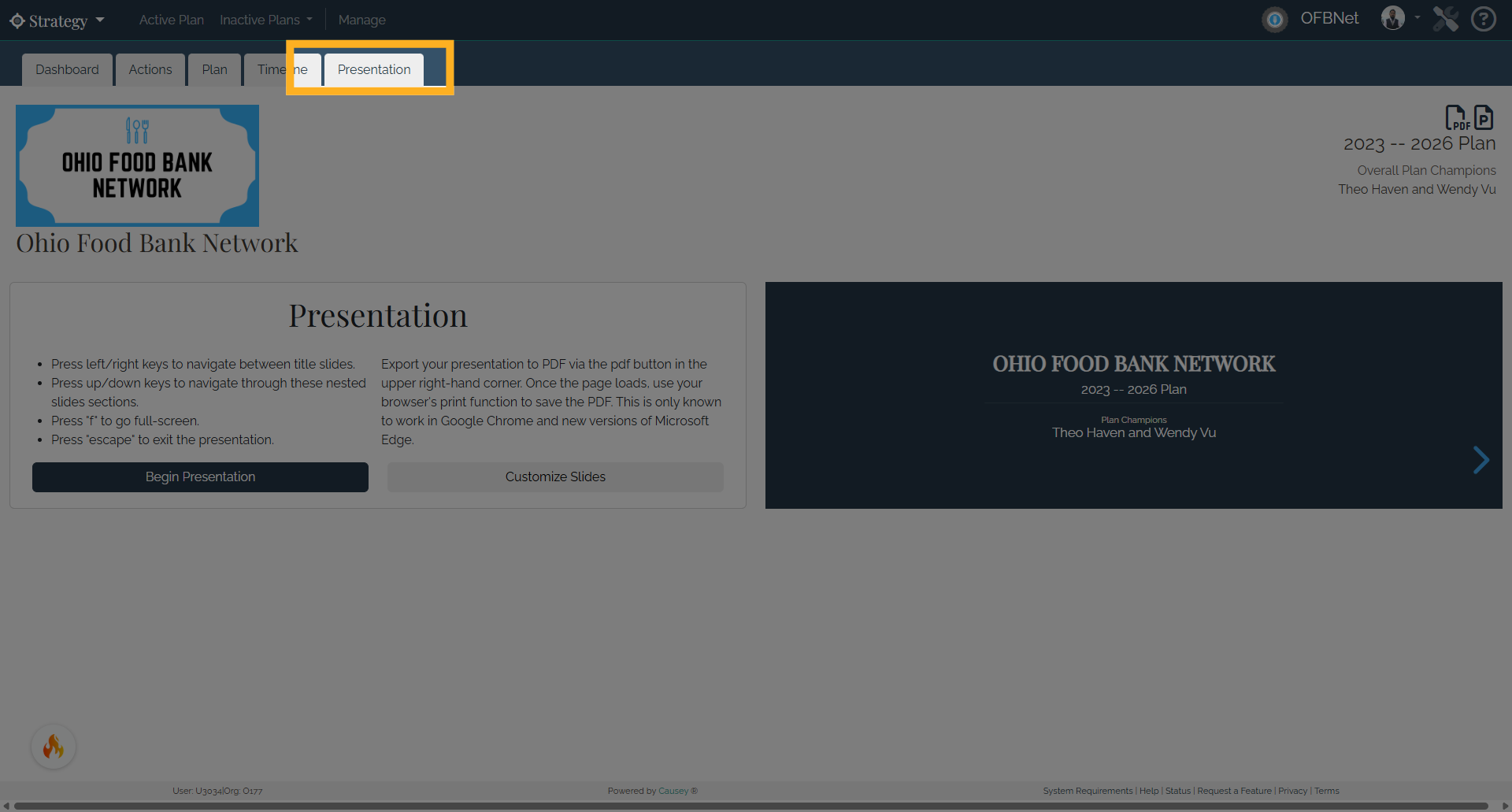Switch to the Plan tab
The height and width of the screenshot is (812, 1512).
(214, 69)
